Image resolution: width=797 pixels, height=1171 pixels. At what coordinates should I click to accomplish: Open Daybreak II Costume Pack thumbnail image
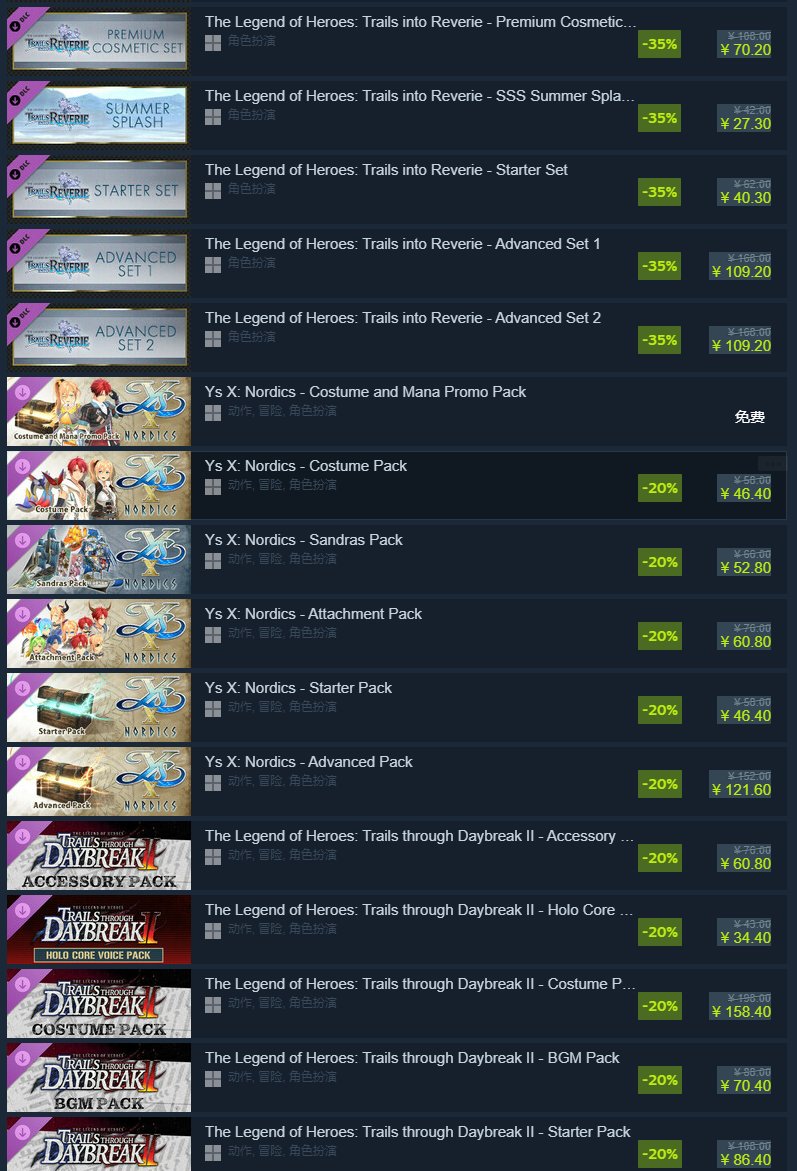point(99,1004)
